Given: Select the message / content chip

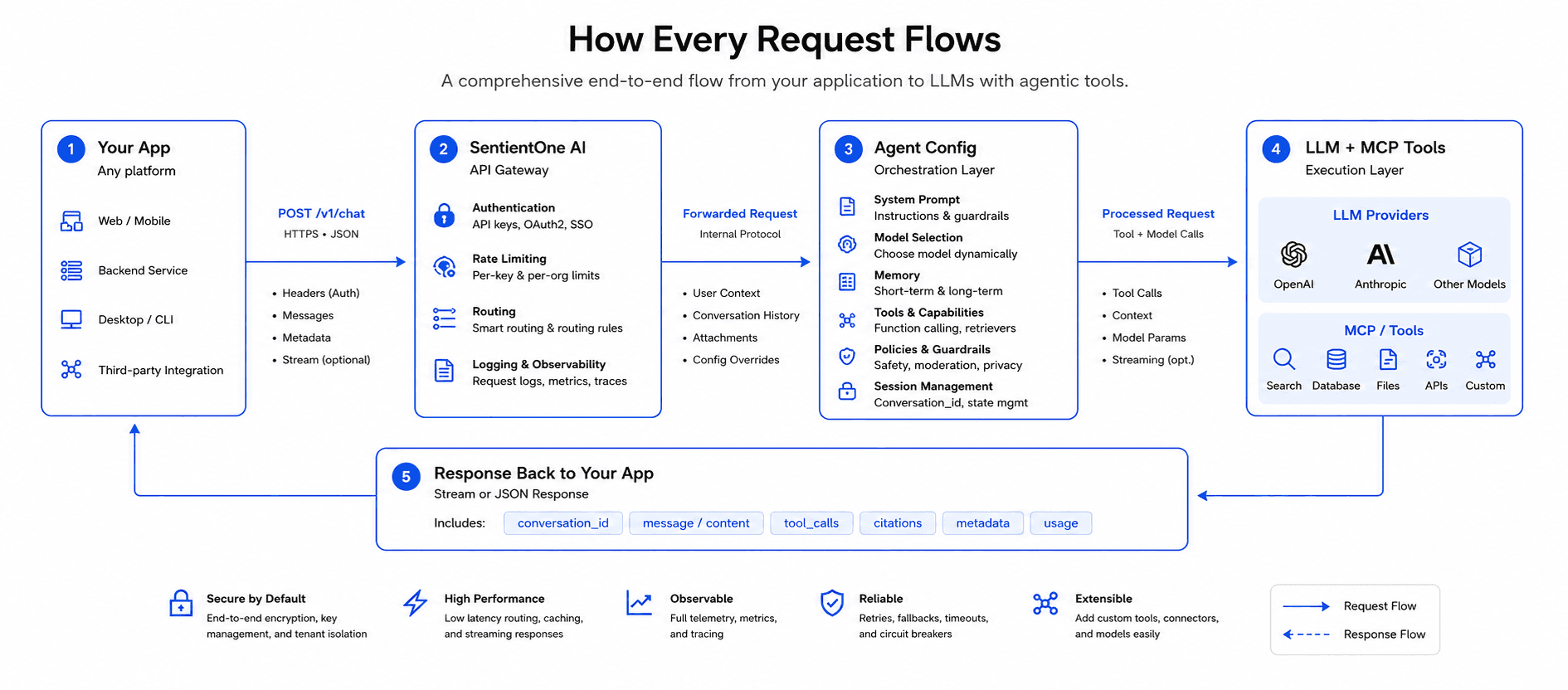Looking at the screenshot, I should 696,523.
